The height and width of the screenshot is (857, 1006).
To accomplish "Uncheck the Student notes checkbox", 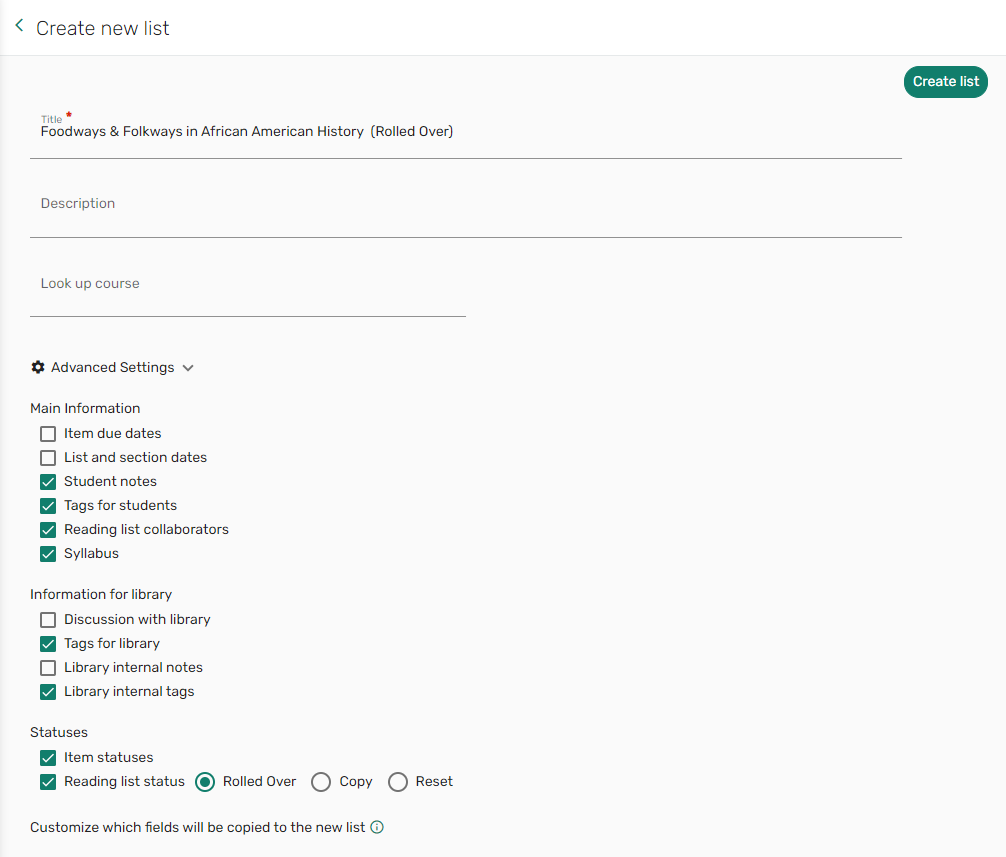I will [x=48, y=482].
